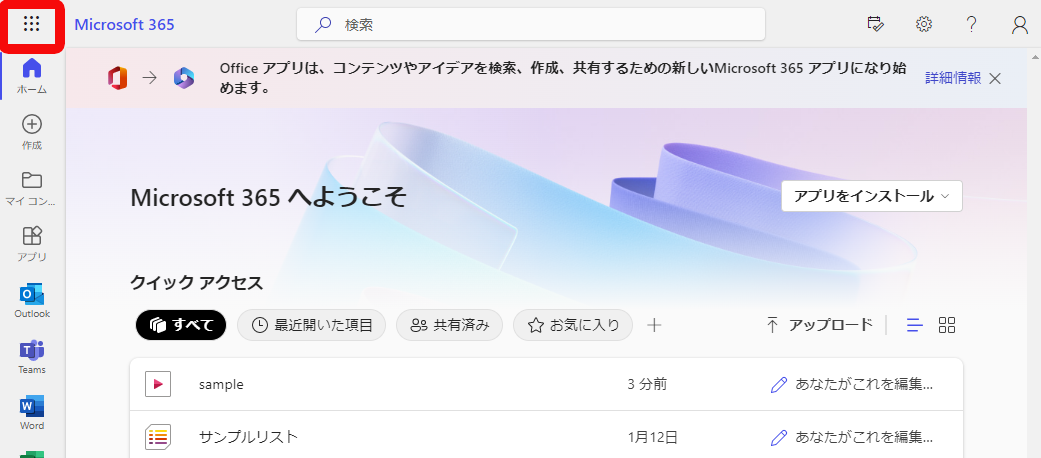Switch to list view layout
Screen dimensions: 1041x458
click(x=914, y=325)
